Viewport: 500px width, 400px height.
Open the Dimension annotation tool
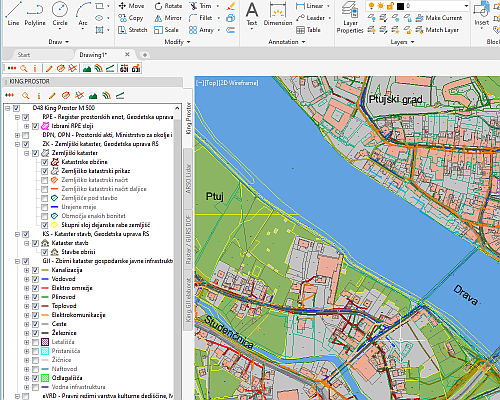[278, 14]
